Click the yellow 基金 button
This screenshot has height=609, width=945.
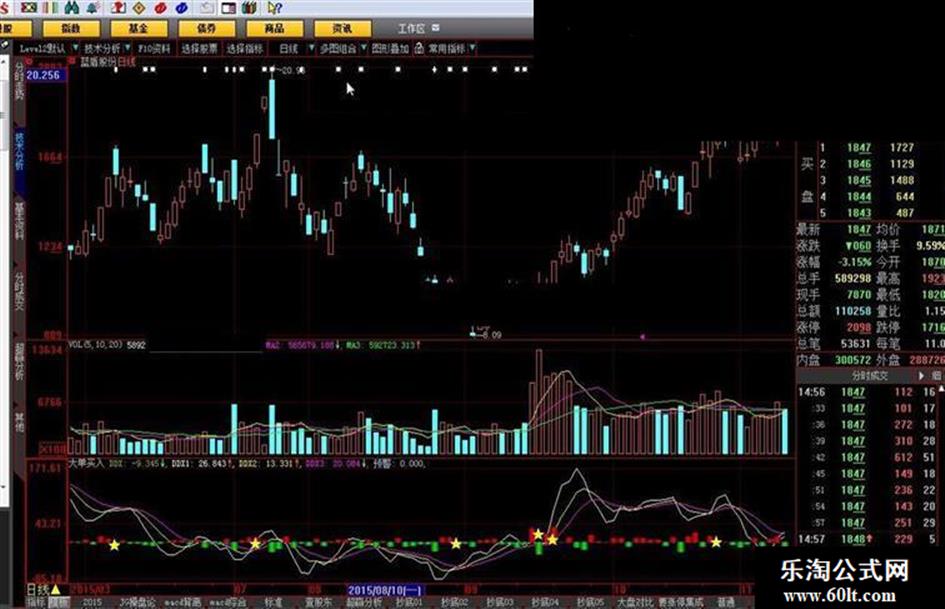[x=139, y=28]
